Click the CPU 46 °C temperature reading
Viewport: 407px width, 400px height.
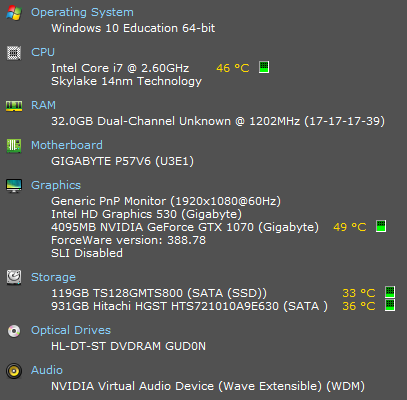[233, 68]
